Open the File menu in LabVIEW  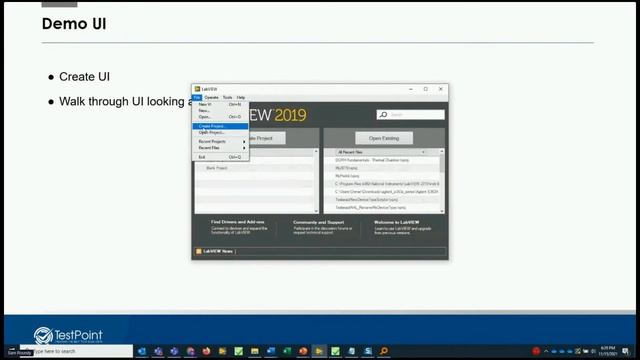(x=197, y=98)
